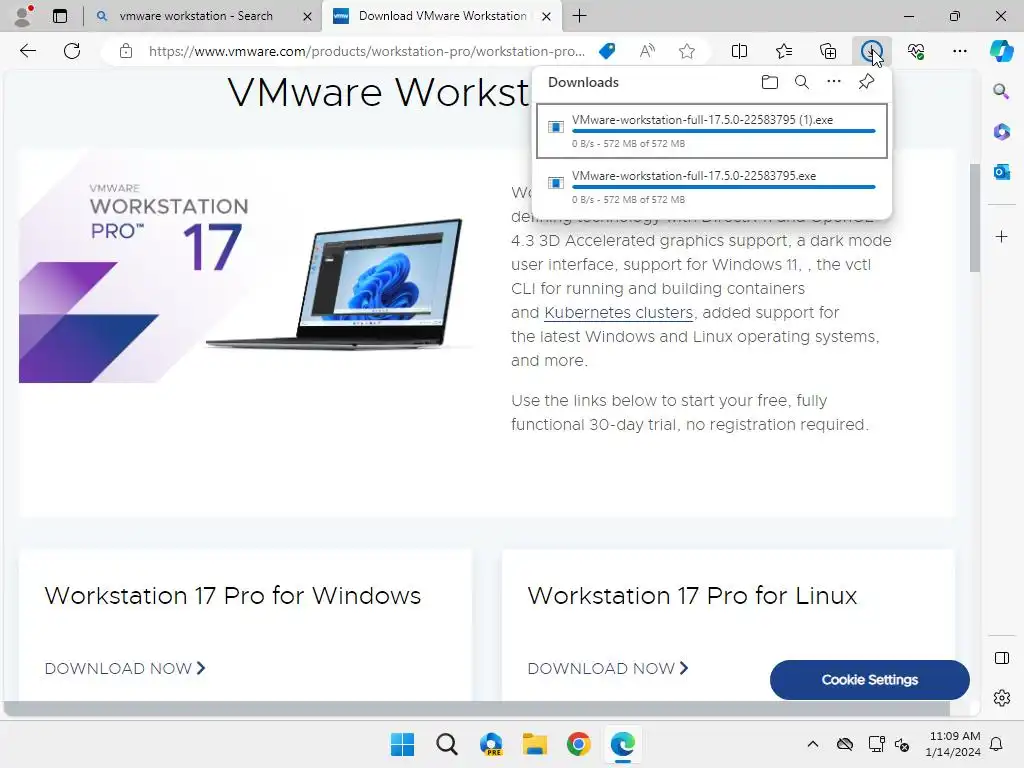
Task: Show hidden tray icons chevron
Action: (812, 744)
